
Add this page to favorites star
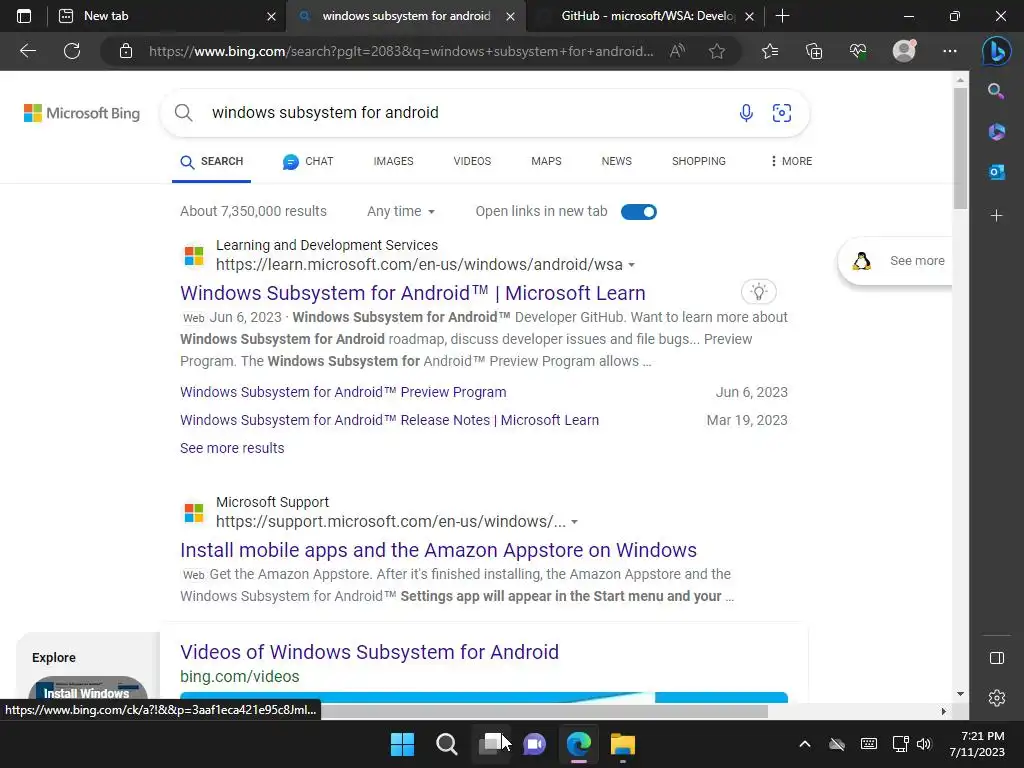coord(717,51)
